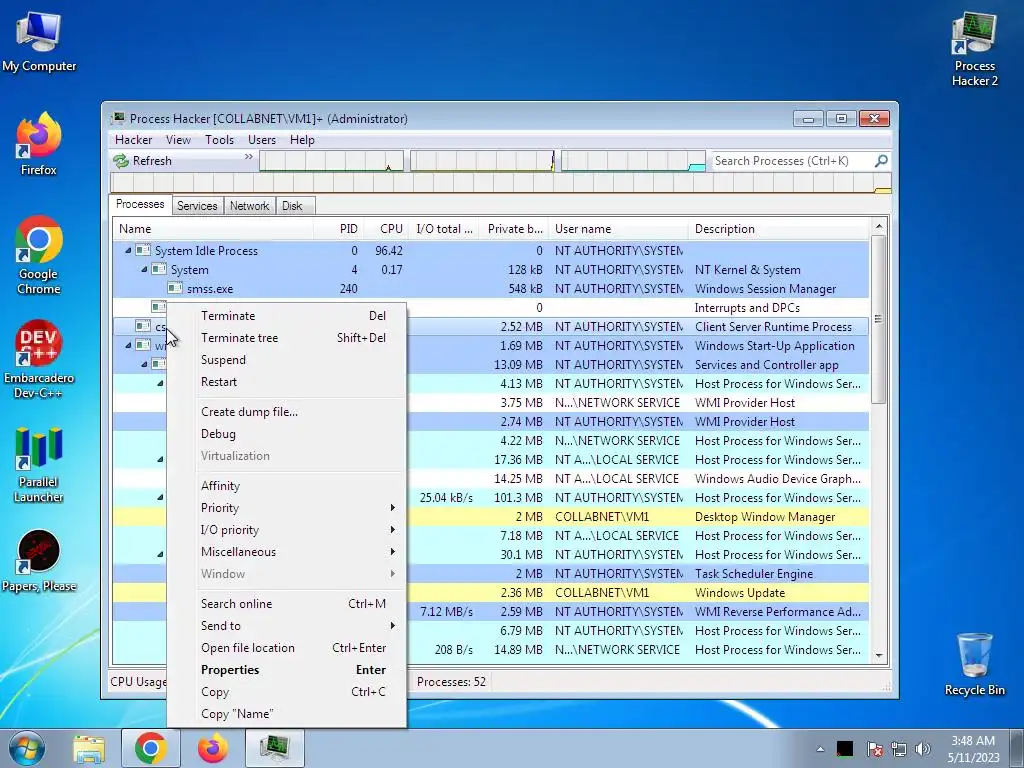
Task: Open the Help menu
Action: 302,140
